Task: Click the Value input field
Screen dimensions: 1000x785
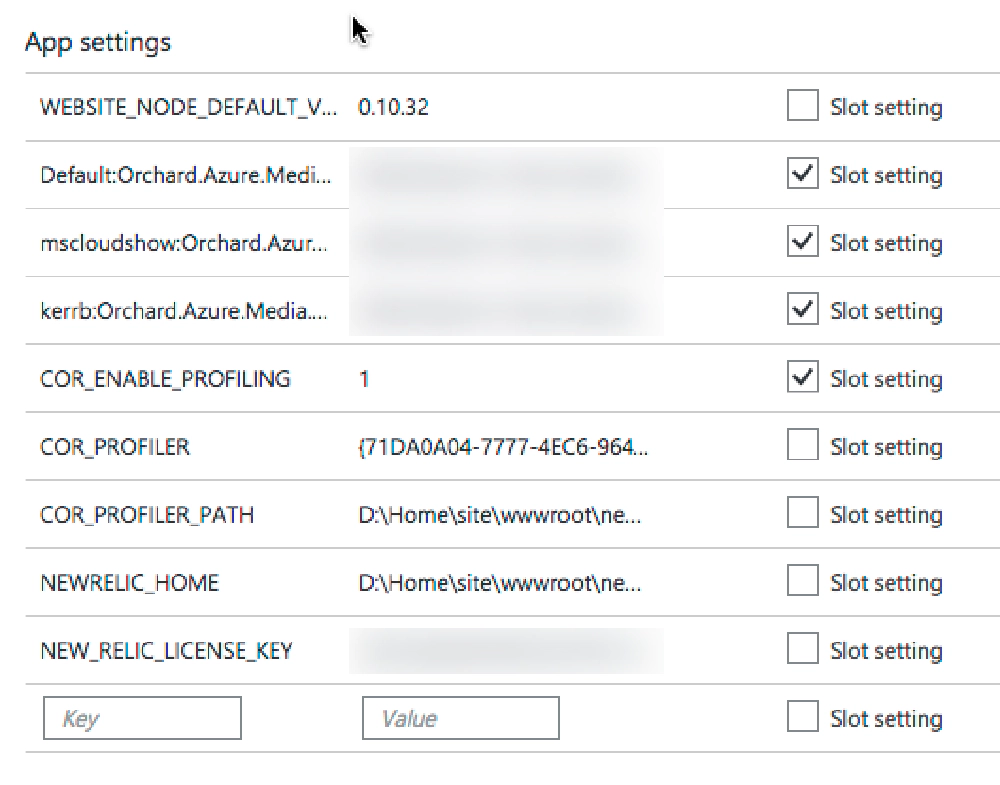Action: pos(460,718)
